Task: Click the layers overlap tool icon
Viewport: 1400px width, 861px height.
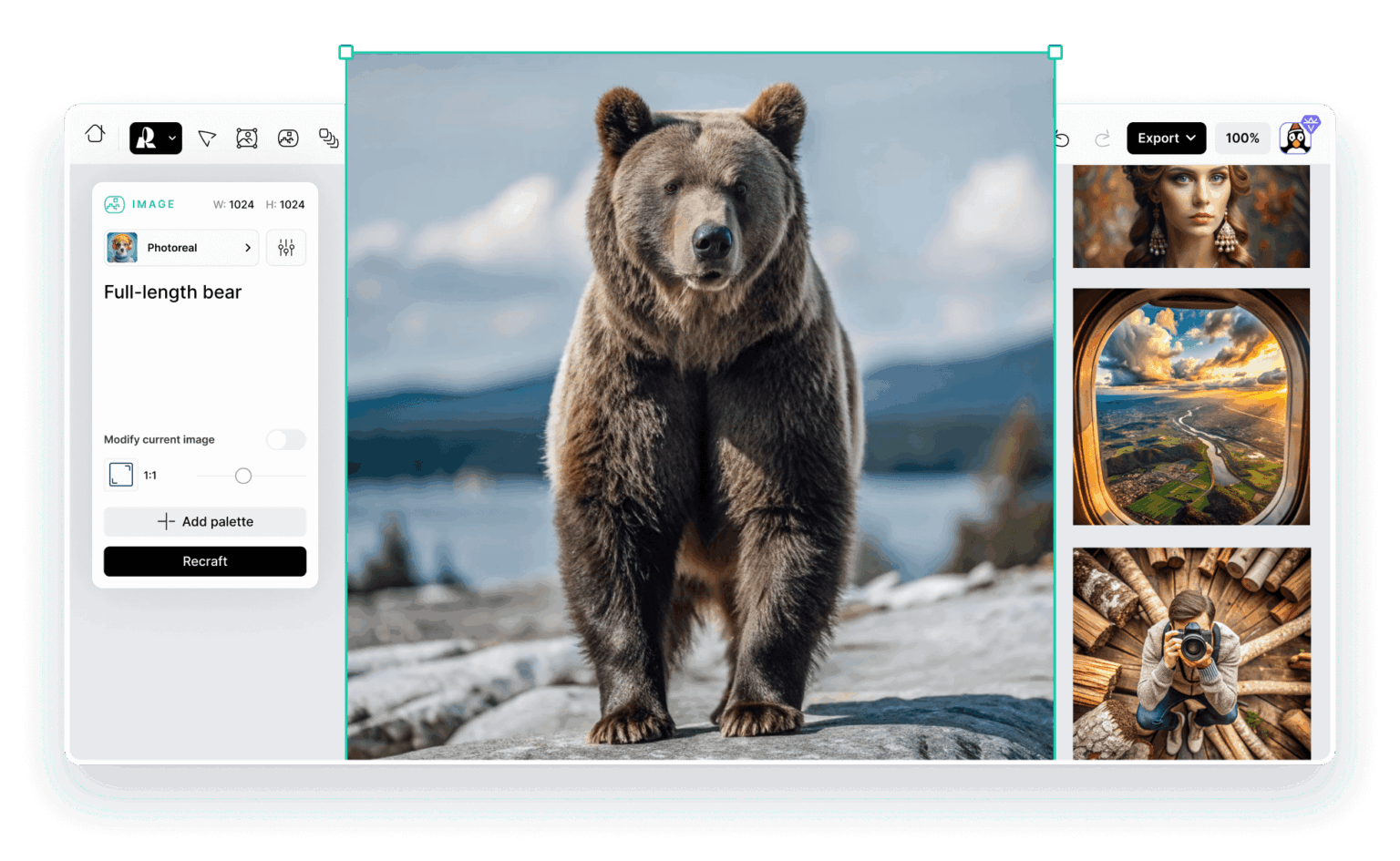Action: [328, 138]
